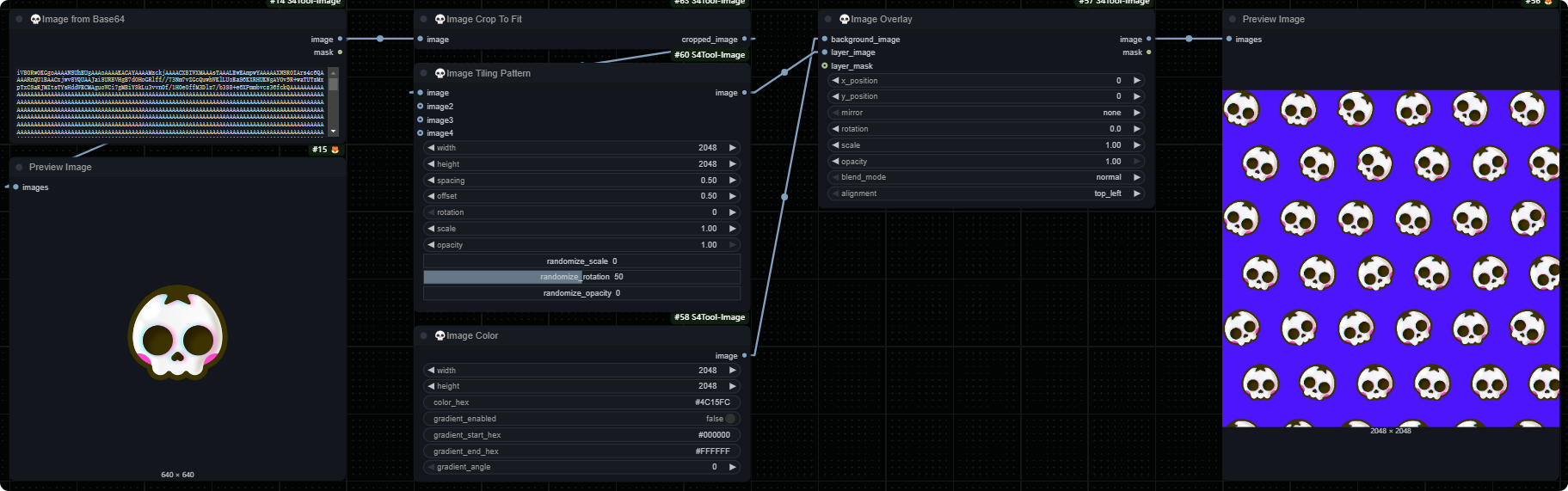This screenshot has height=491, width=1568.
Task: Click the #60 S4Tool-Image badge label
Action: click(709, 55)
